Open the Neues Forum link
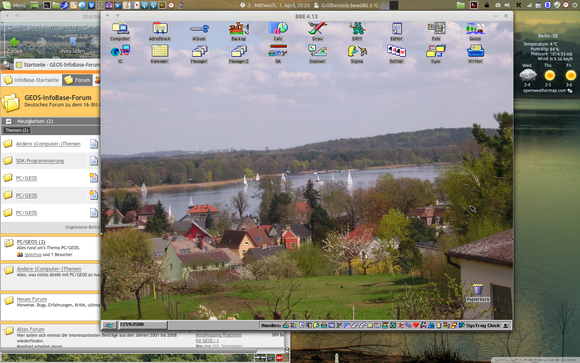Image resolution: width=580 pixels, height=363 pixels. pos(32,299)
